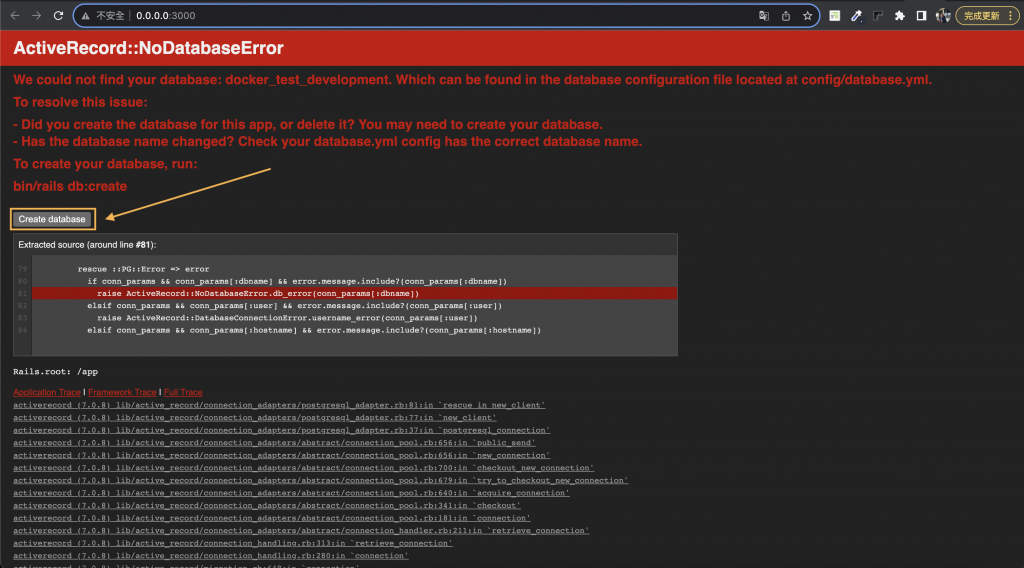Click source line raising DatabaseConnectionError.username_error

tap(287, 318)
